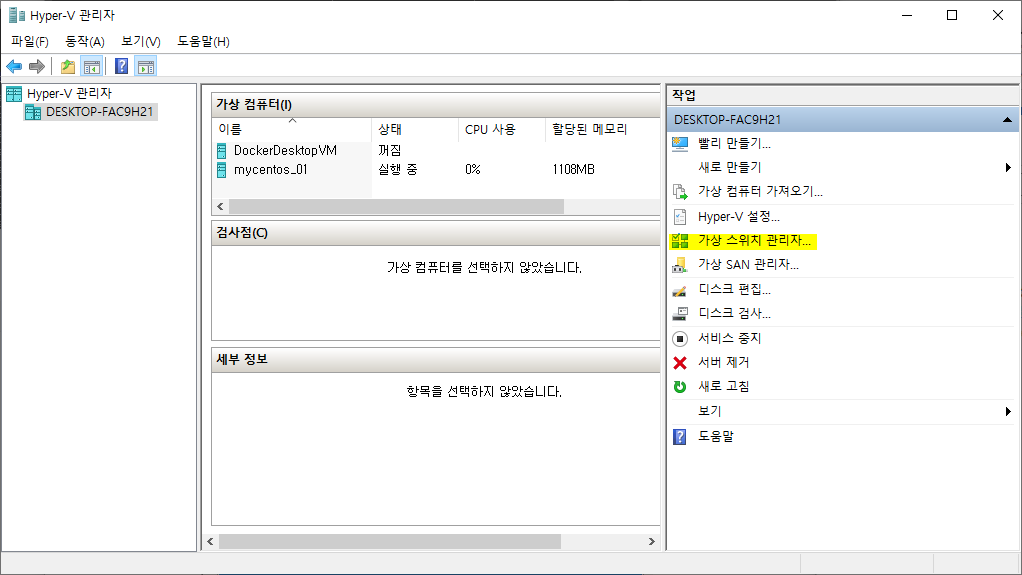1022x575 pixels.
Task: Click the Hyper-V title bar app icon
Action: coord(17,15)
